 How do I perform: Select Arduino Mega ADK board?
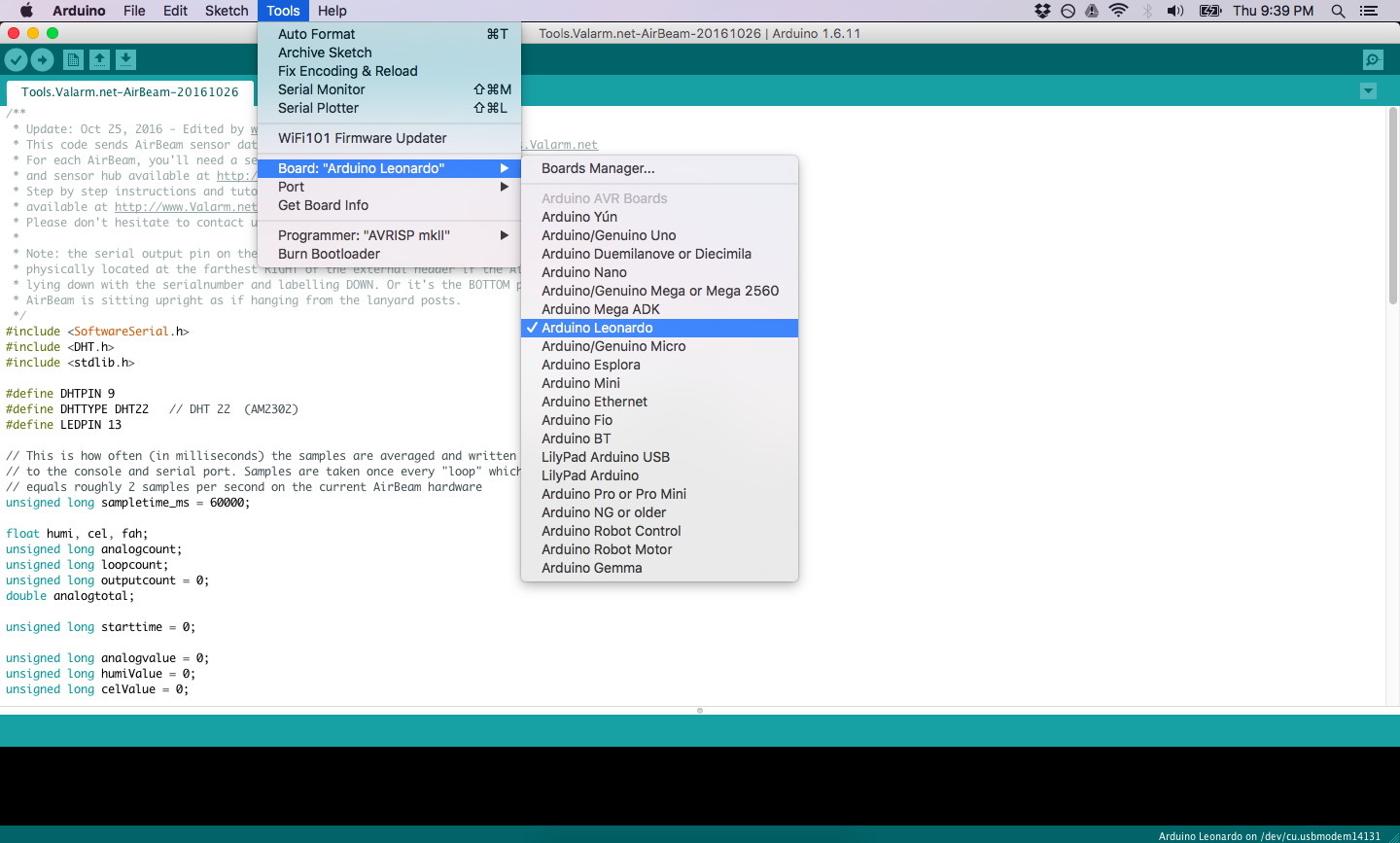[659, 309]
